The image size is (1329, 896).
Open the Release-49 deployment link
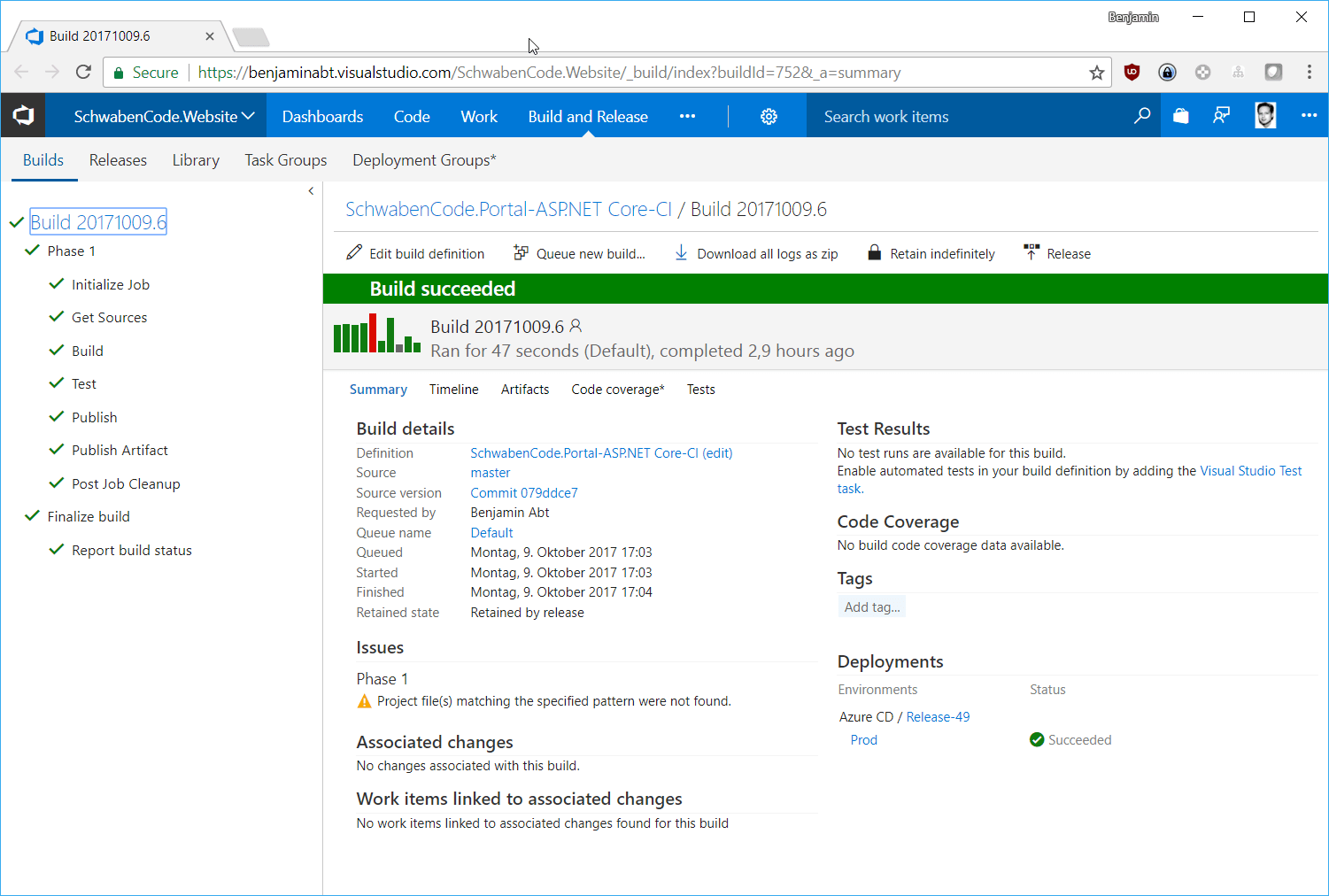pos(938,716)
